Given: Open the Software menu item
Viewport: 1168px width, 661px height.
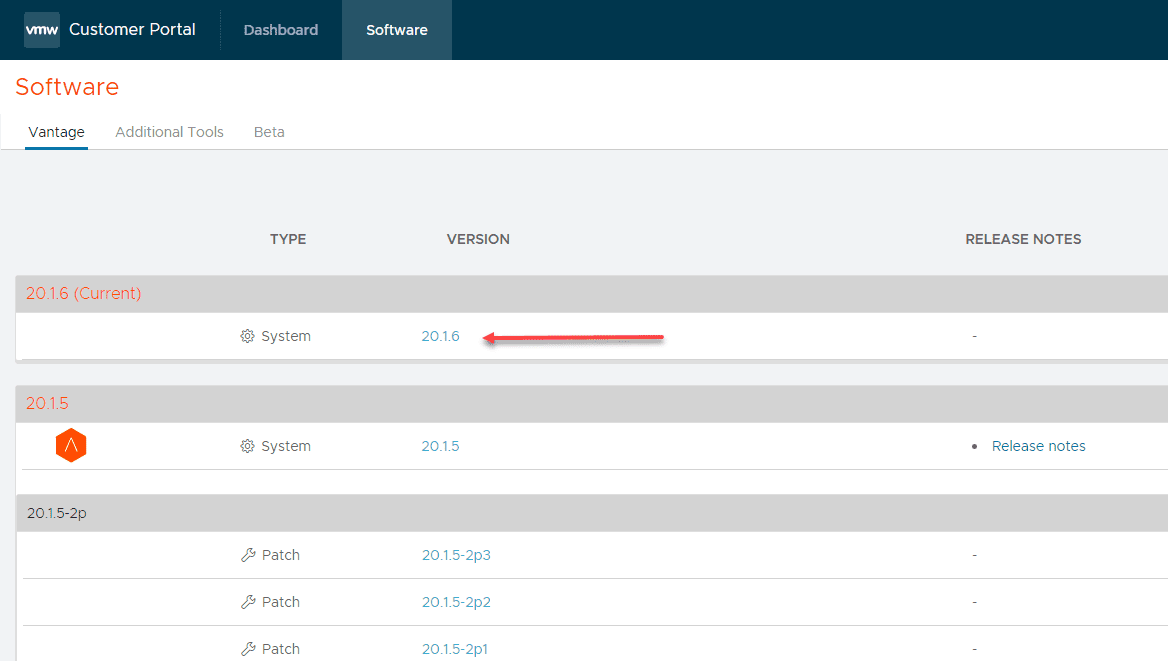Looking at the screenshot, I should tap(397, 30).
